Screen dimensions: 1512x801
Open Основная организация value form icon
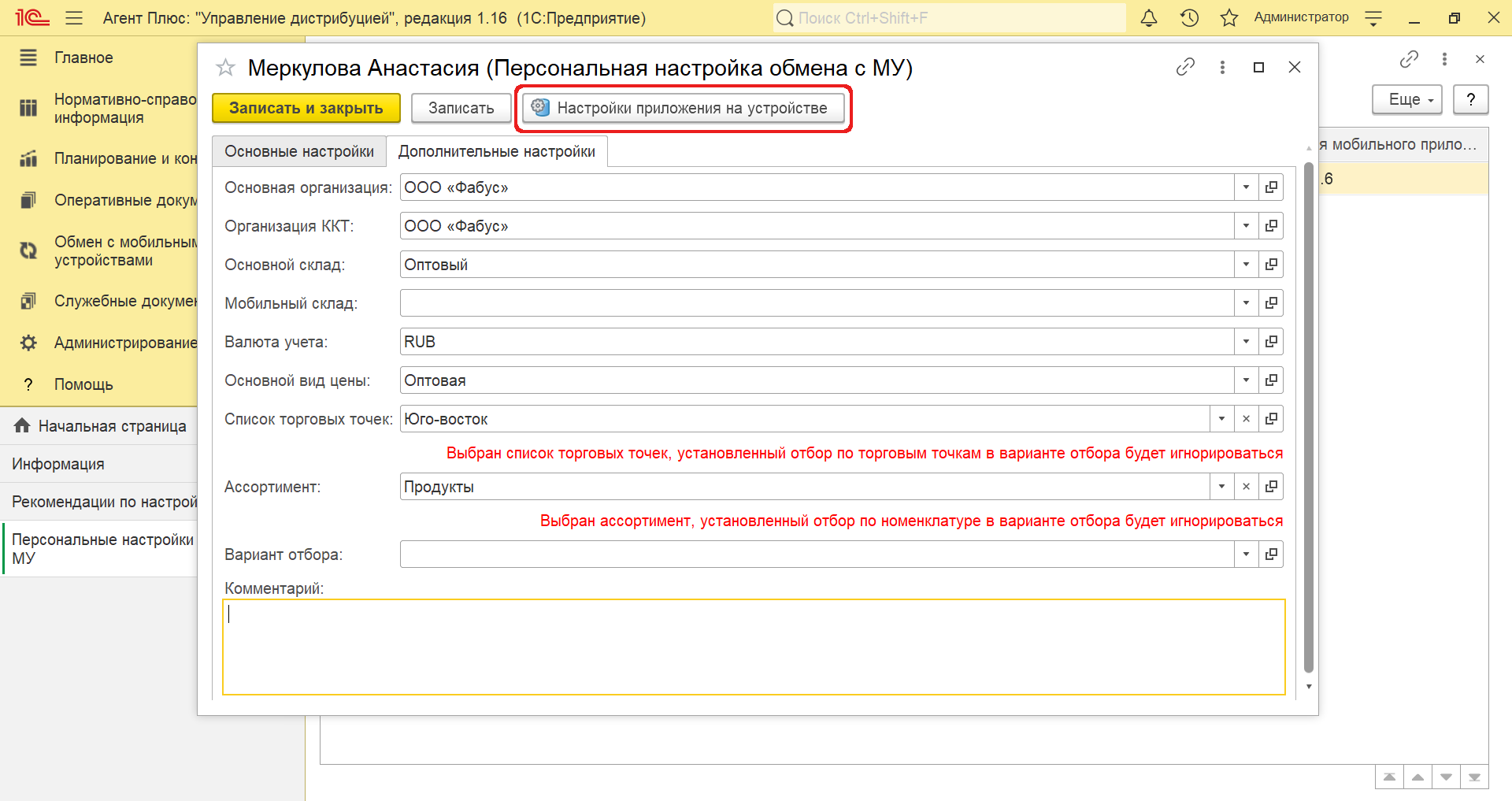1271,187
